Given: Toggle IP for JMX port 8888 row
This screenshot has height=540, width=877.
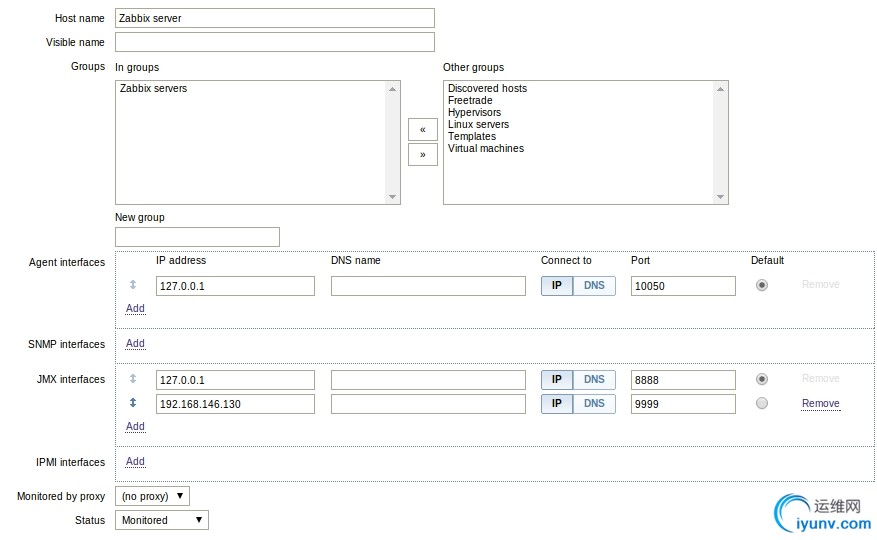Looking at the screenshot, I should [557, 380].
